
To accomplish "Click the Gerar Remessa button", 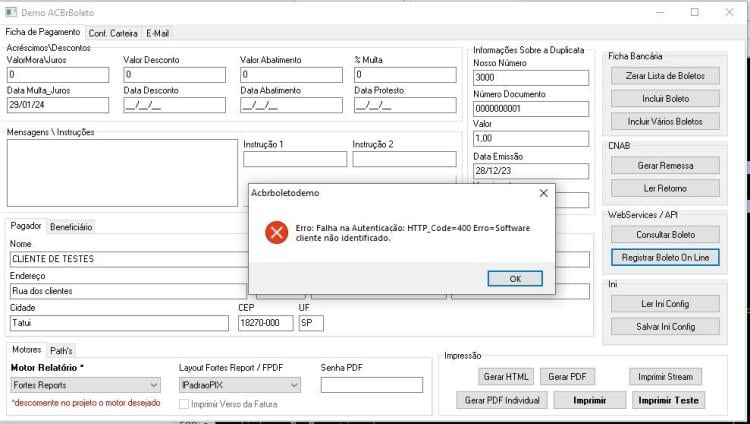I will (665, 166).
